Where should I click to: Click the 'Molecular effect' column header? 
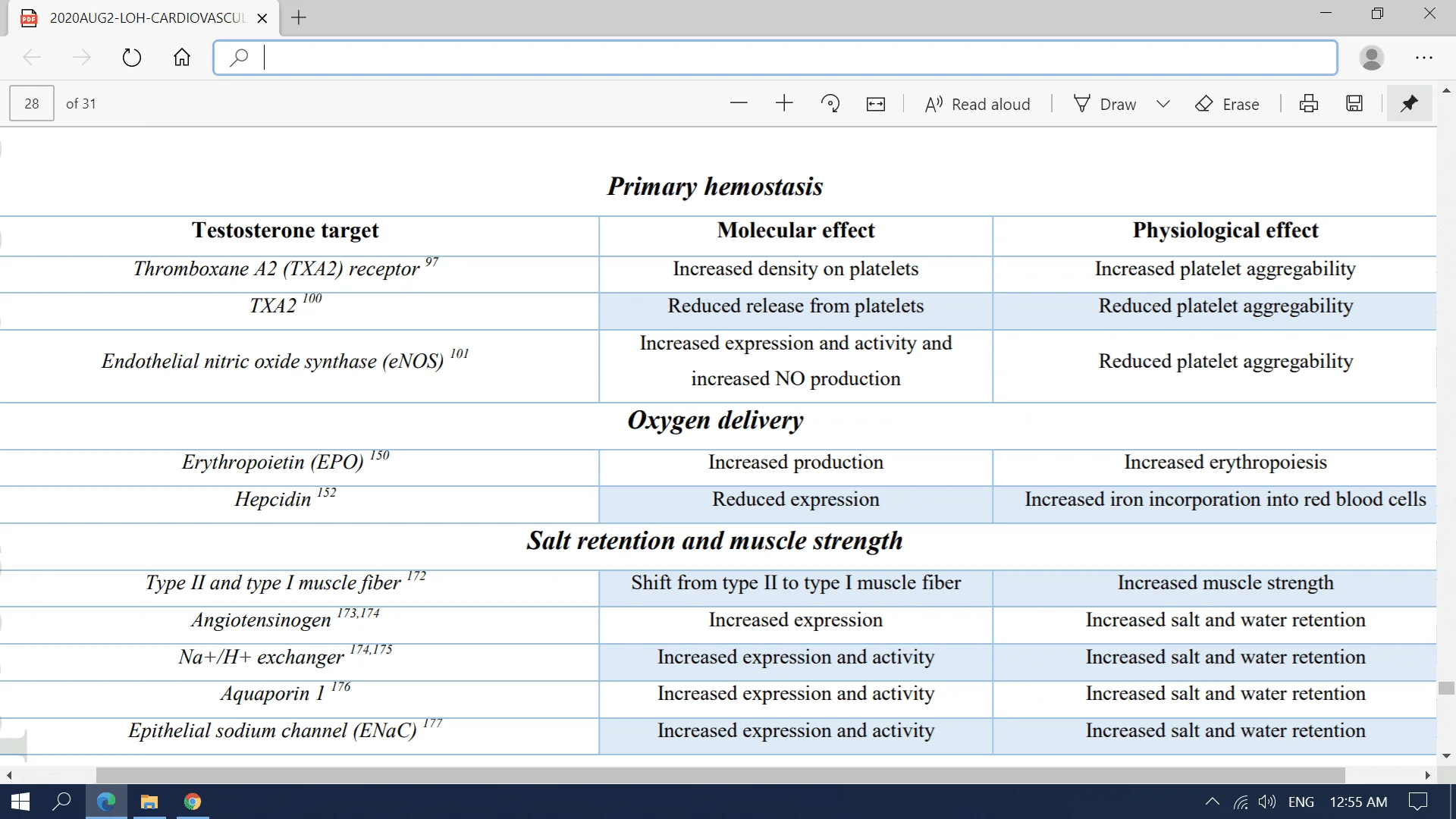point(795,231)
